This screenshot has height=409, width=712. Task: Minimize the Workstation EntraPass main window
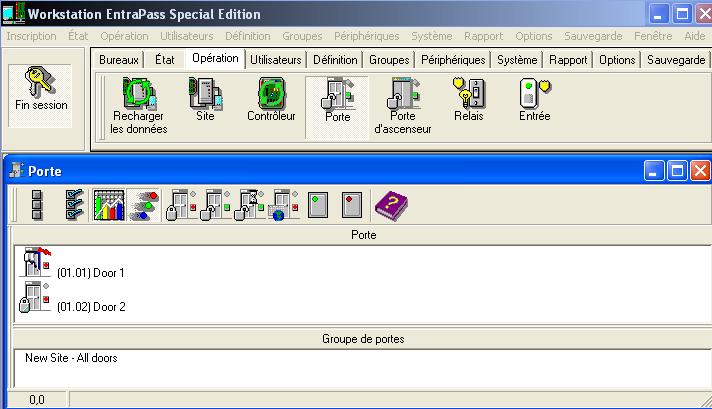tap(658, 14)
